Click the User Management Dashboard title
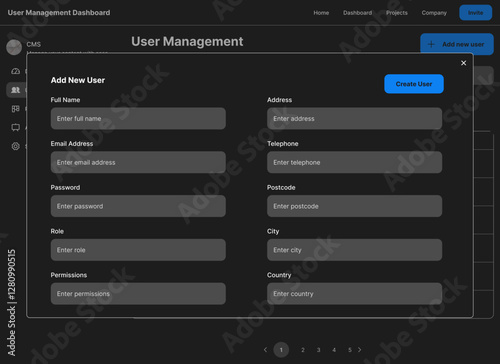The height and width of the screenshot is (364, 500). tap(59, 13)
